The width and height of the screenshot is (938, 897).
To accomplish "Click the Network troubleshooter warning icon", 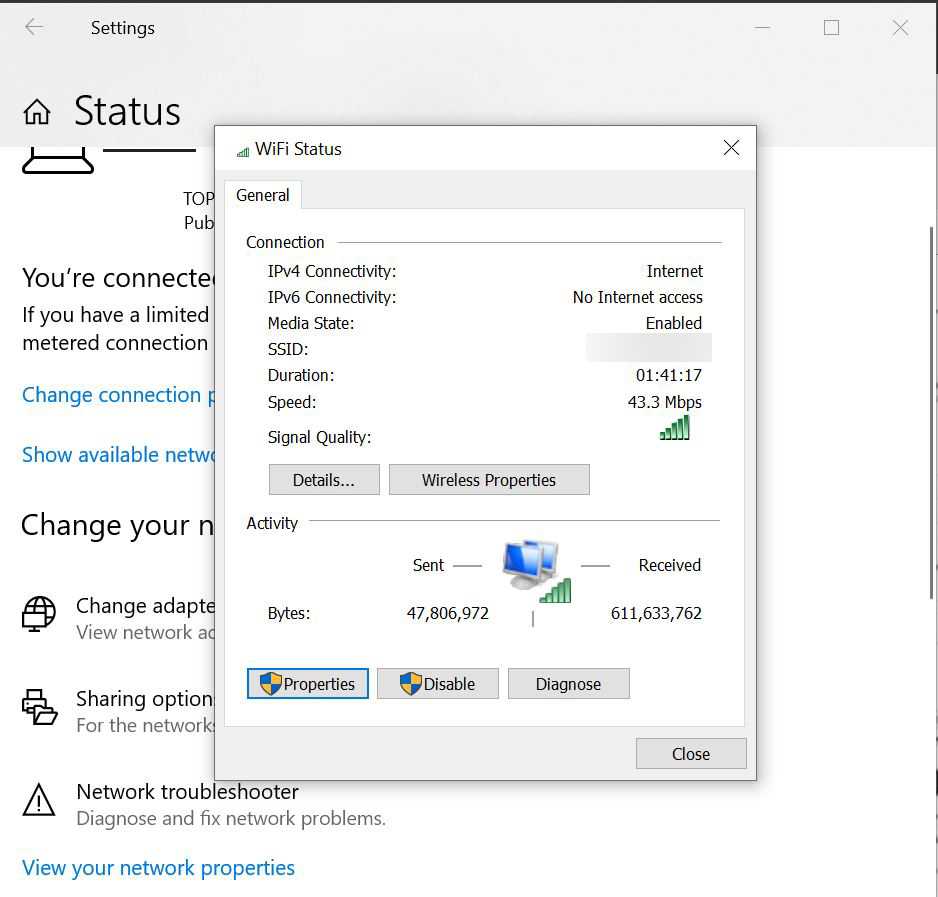I will [39, 800].
